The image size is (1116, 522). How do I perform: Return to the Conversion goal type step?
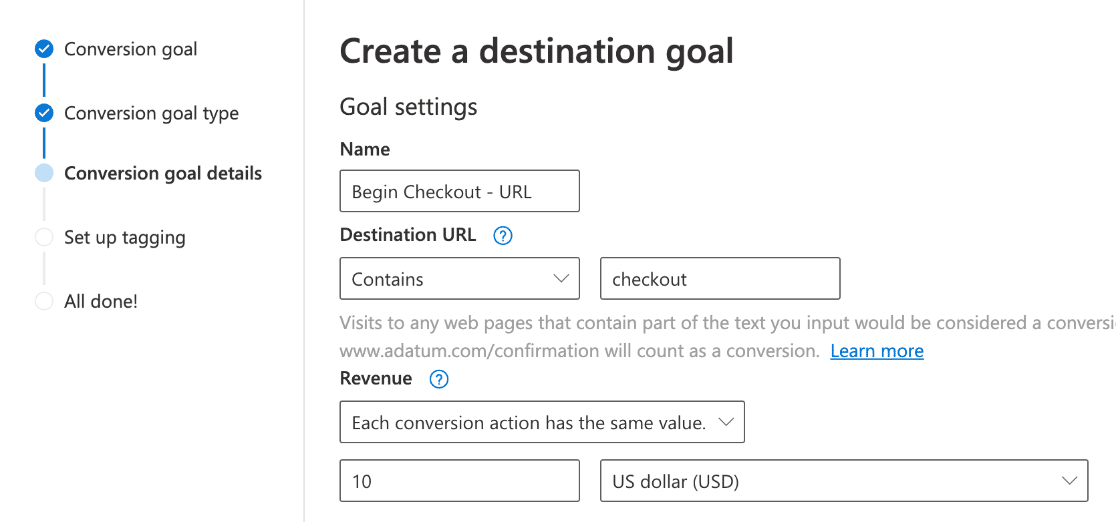click(x=151, y=113)
